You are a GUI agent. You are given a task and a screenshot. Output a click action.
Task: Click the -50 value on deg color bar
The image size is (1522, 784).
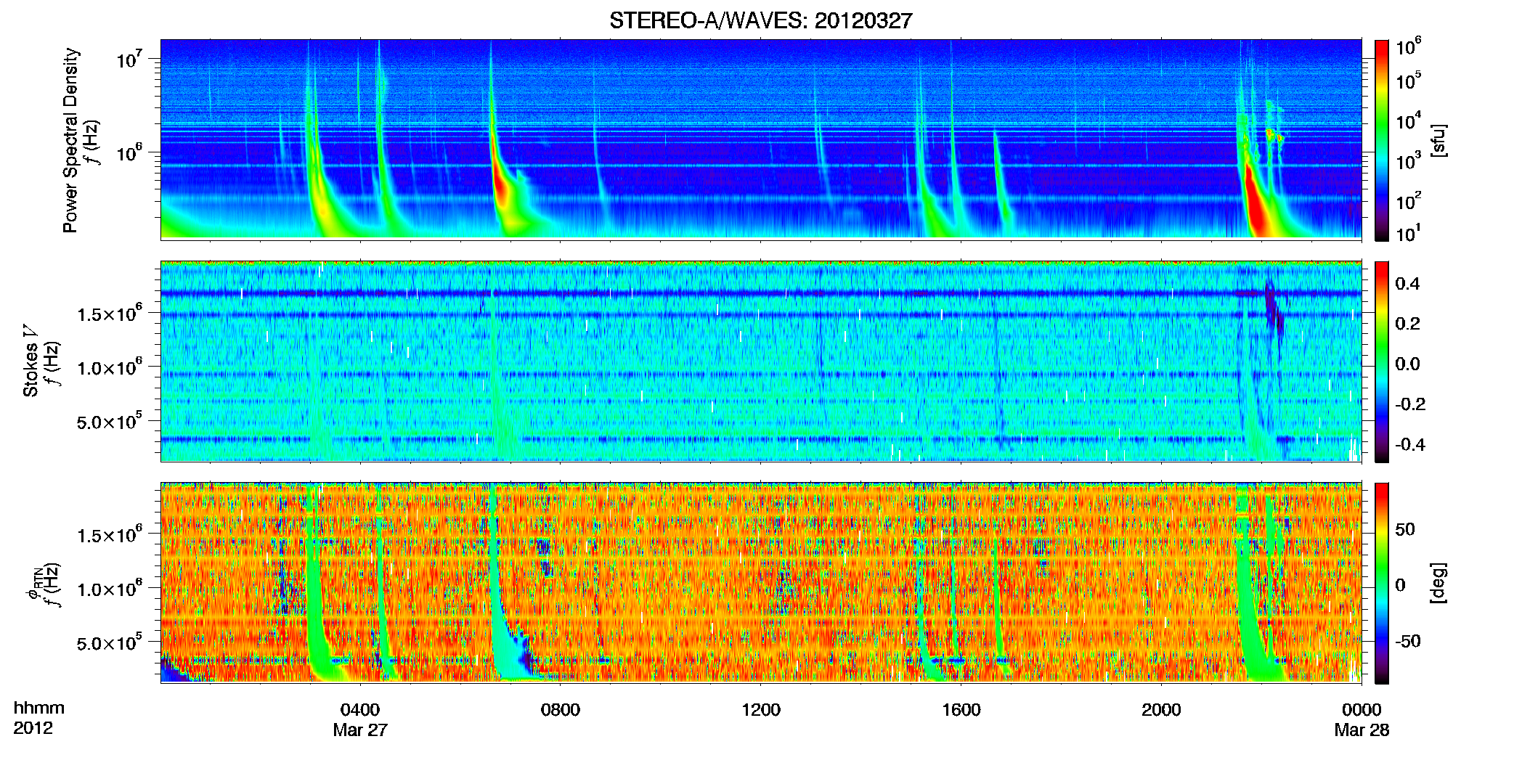point(1408,641)
